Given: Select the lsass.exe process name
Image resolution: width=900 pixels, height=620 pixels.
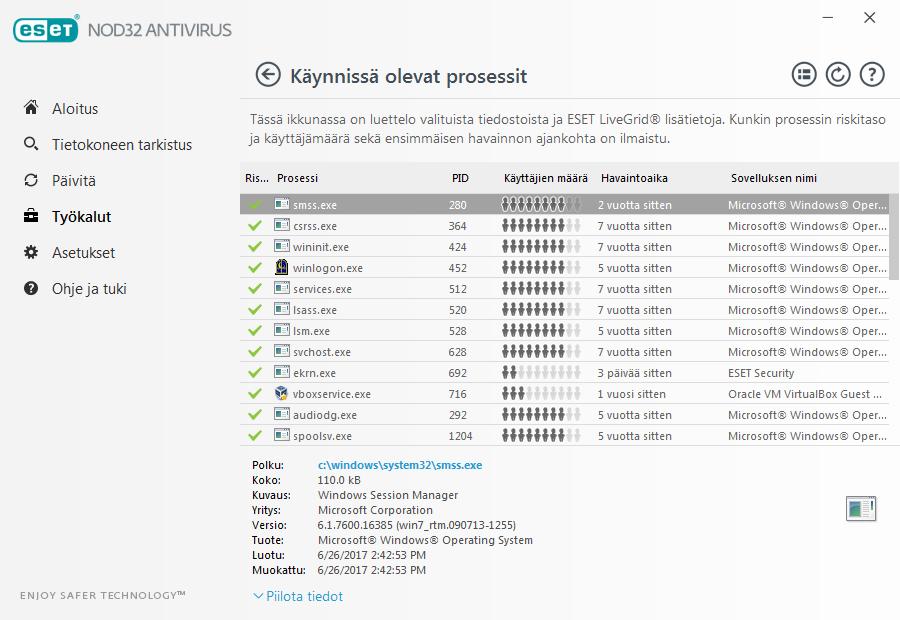Looking at the screenshot, I should tap(315, 310).
